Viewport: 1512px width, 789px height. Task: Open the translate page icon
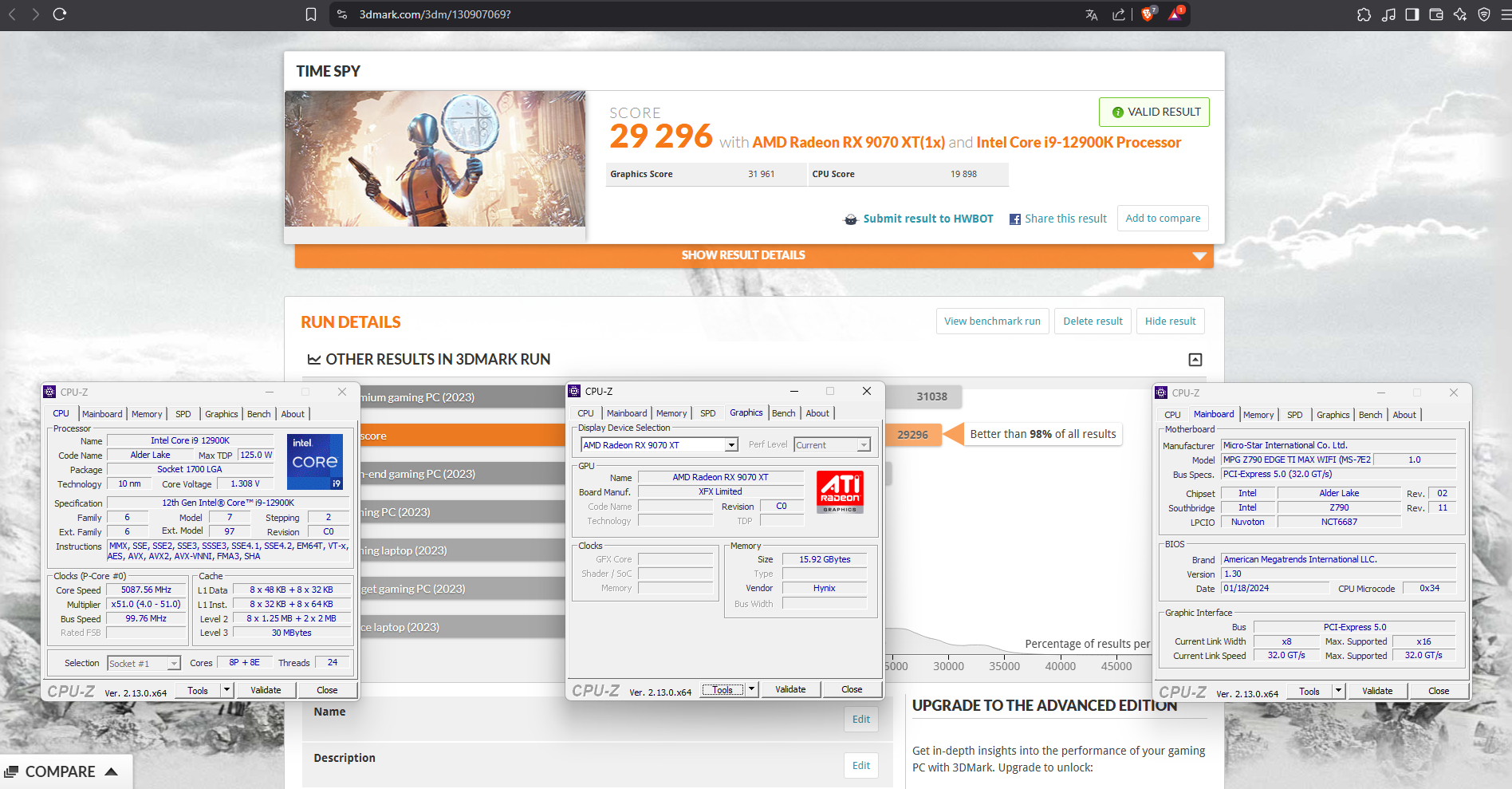pos(1092,14)
